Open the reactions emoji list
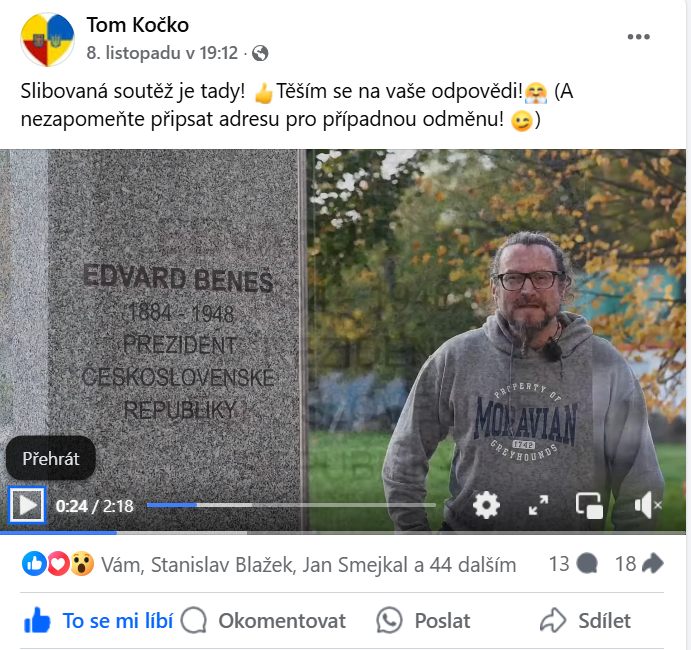The width and height of the screenshot is (691, 650). point(58,564)
